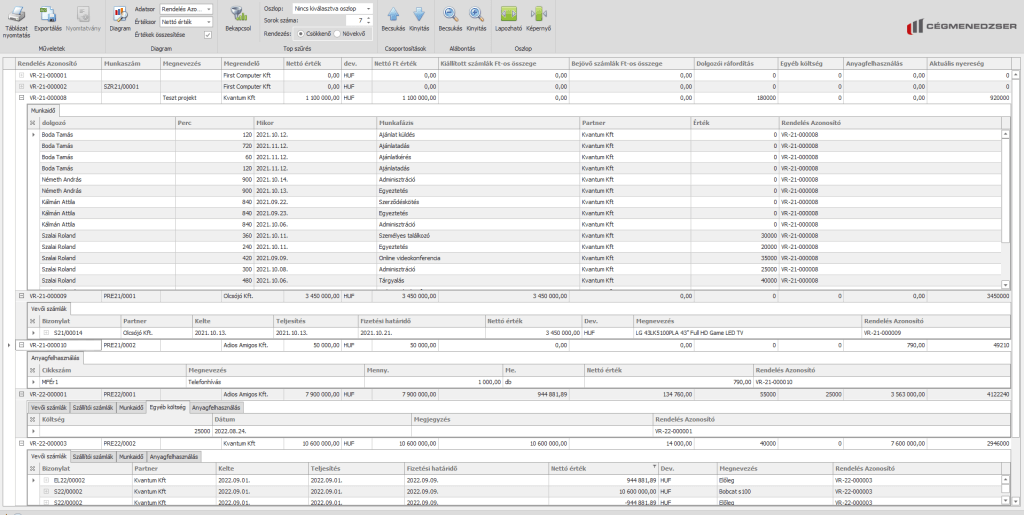Screen dimensions: 1024x515
Task: Switch to the Egyéb költség tab
Action: 166,407
